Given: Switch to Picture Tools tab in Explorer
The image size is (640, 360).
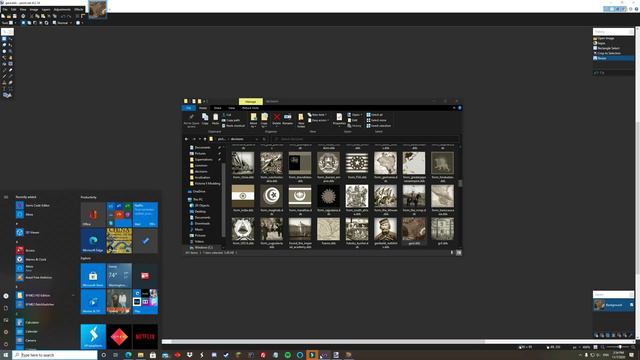Looking at the screenshot, I should coord(250,108).
